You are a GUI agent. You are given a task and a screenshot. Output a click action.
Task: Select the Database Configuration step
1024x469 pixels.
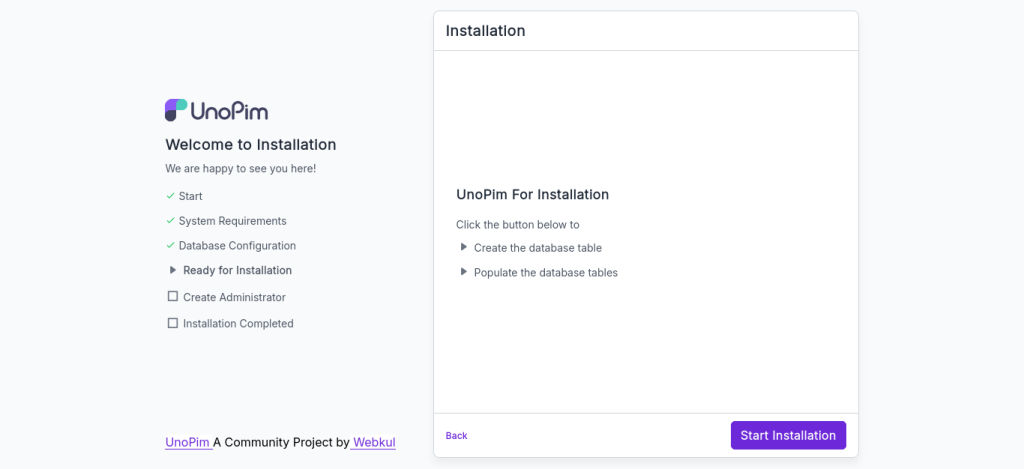pyautogui.click(x=237, y=246)
